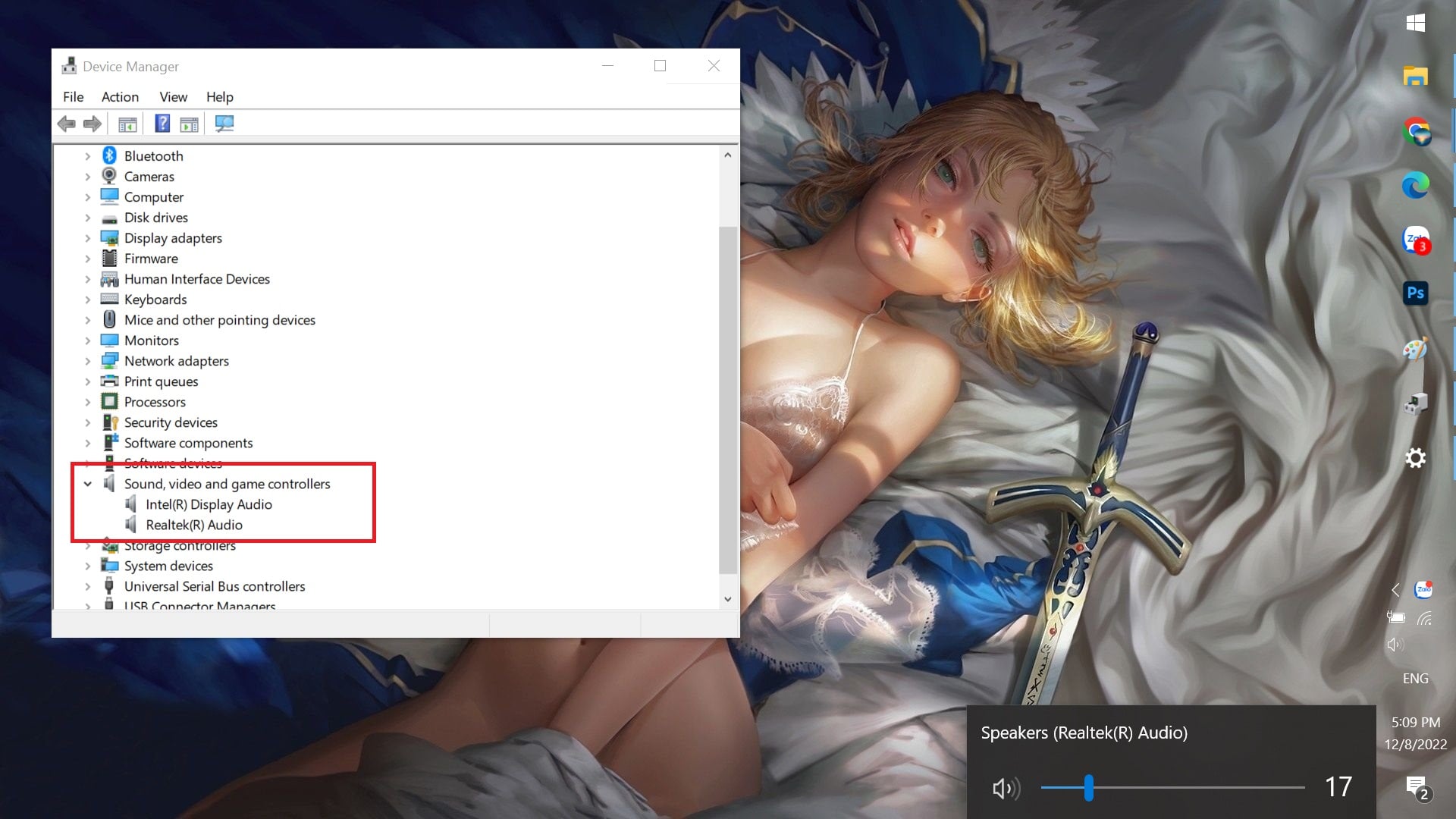Click the speaker icon beside Realtek(R) Audio
The height and width of the screenshot is (819, 1456).
131,525
